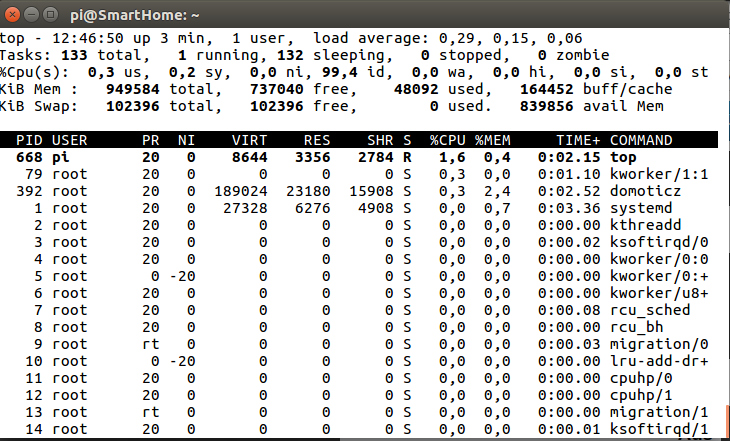Viewport: 730px width, 441px height.
Task: Click the 132 sleeping tasks value
Action: pos(290,55)
